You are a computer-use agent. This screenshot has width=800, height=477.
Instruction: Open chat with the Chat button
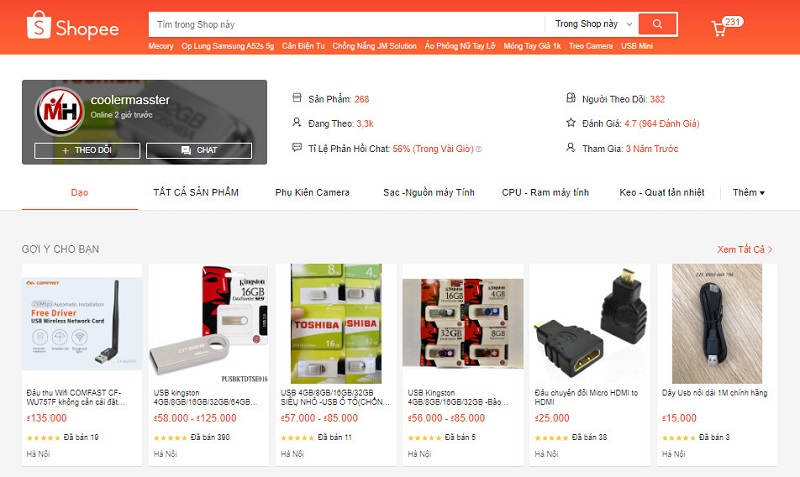coord(199,150)
